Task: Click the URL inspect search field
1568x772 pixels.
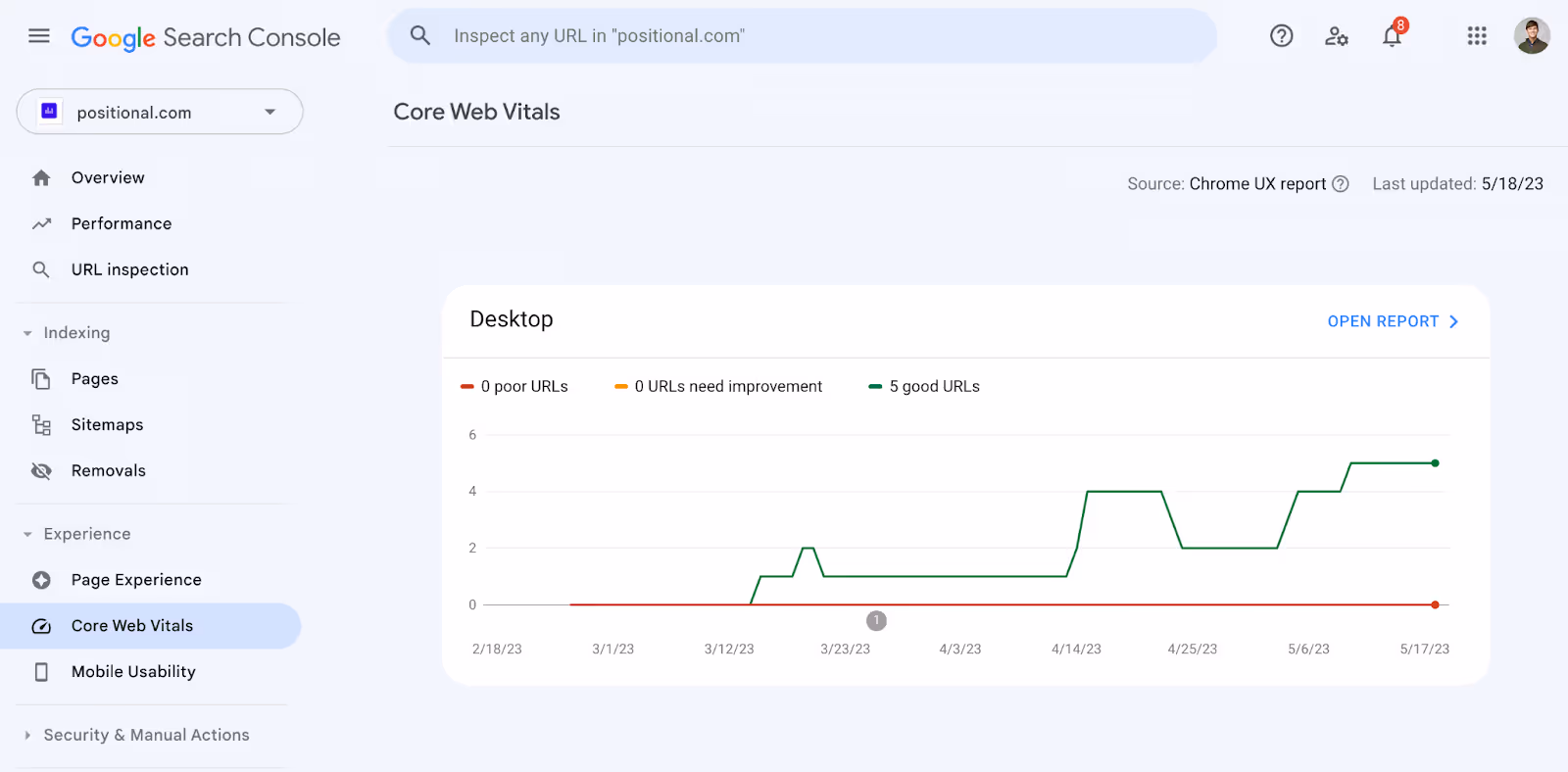Action: (802, 36)
